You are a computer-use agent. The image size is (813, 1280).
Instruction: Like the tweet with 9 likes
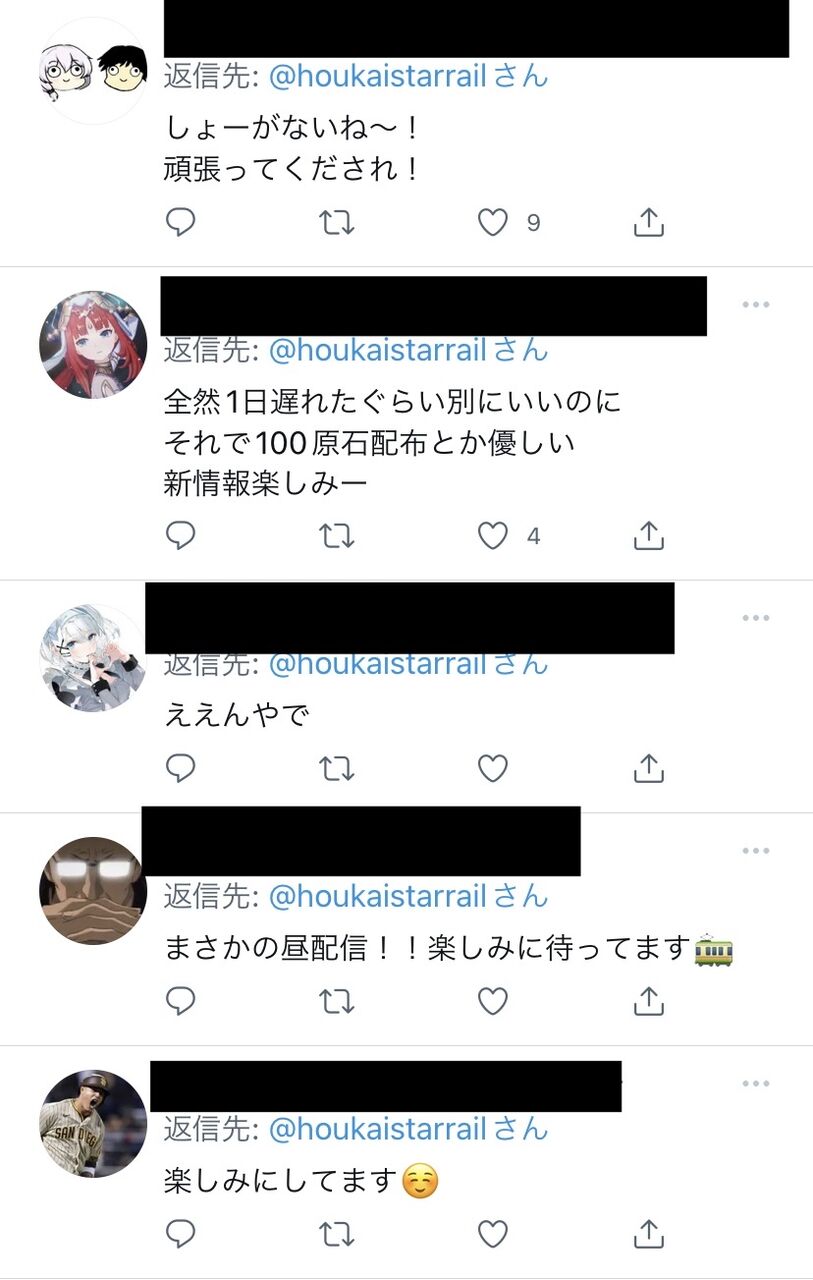point(492,222)
